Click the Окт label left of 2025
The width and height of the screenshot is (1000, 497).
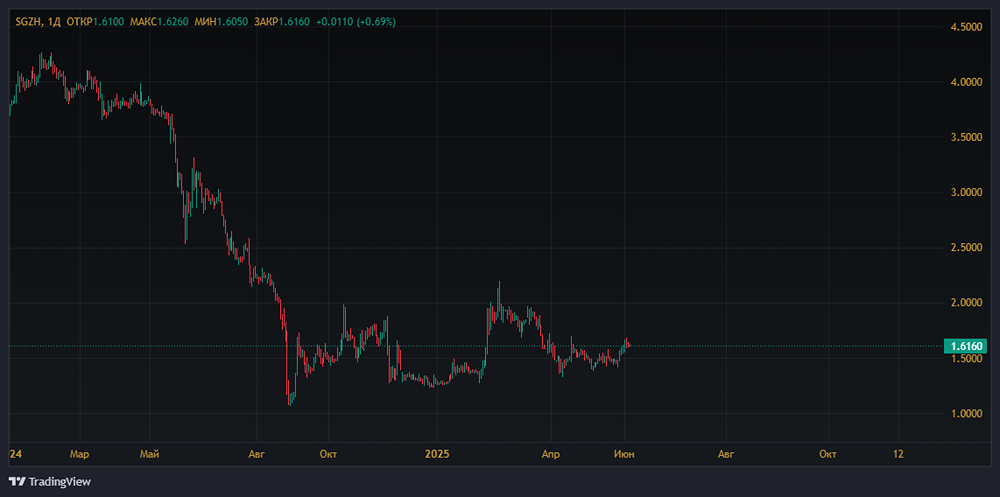tap(328, 454)
